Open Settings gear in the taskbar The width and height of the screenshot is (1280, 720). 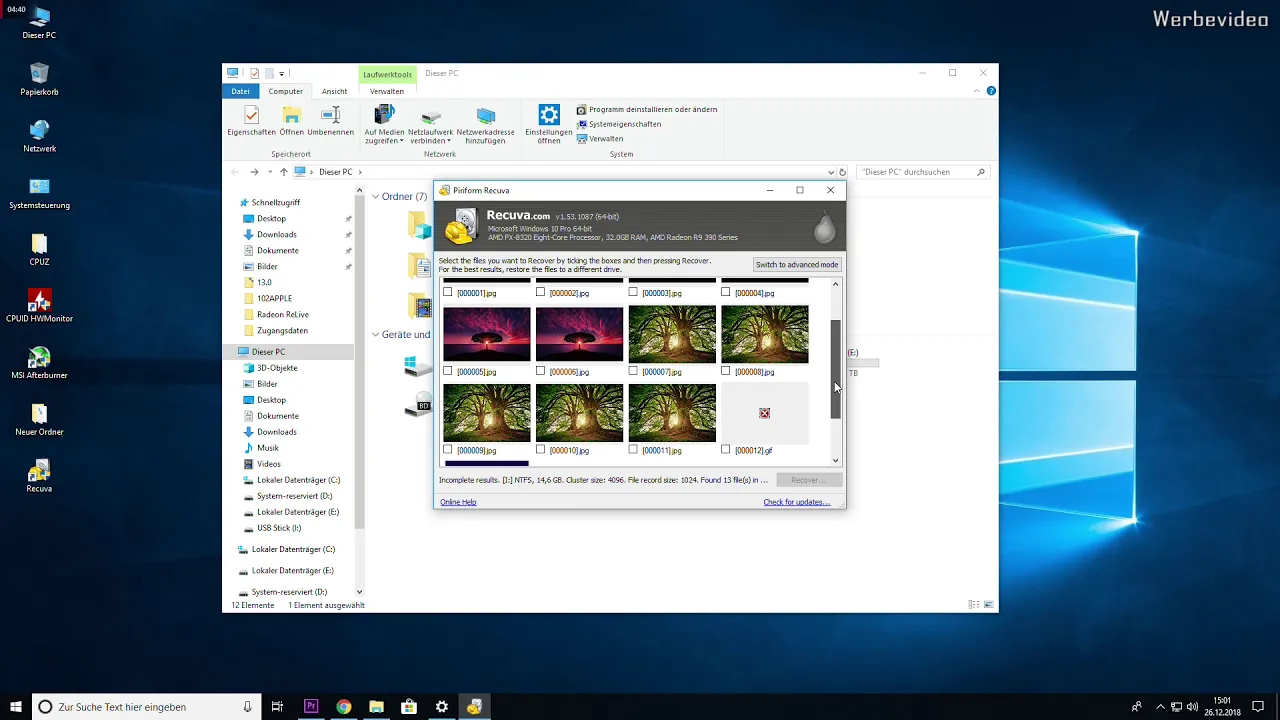click(x=442, y=706)
